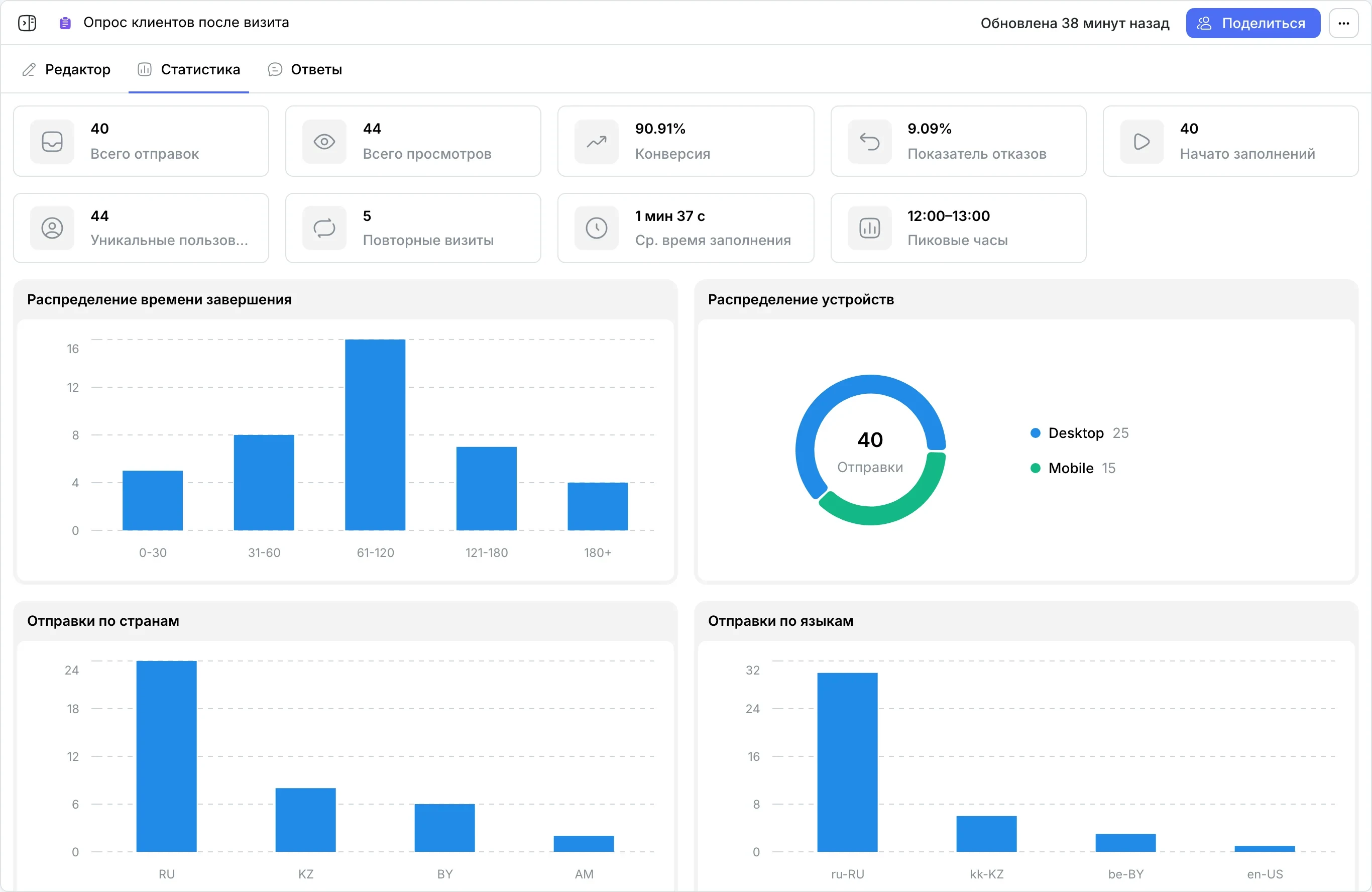Switch to the Редактор tab
Screen dimensions: 1372x892
66,69
